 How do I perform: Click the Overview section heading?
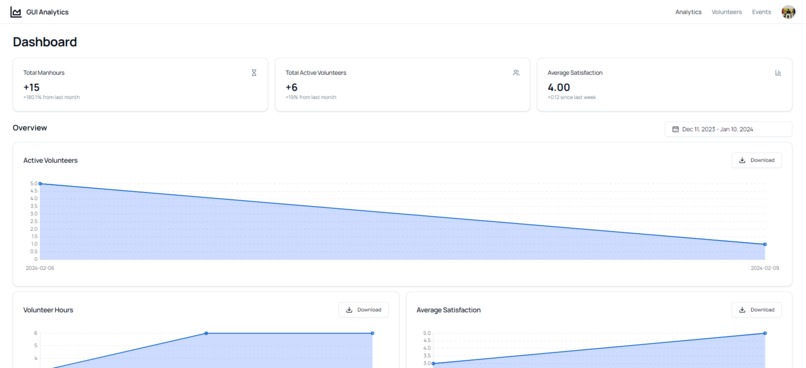pyautogui.click(x=30, y=128)
